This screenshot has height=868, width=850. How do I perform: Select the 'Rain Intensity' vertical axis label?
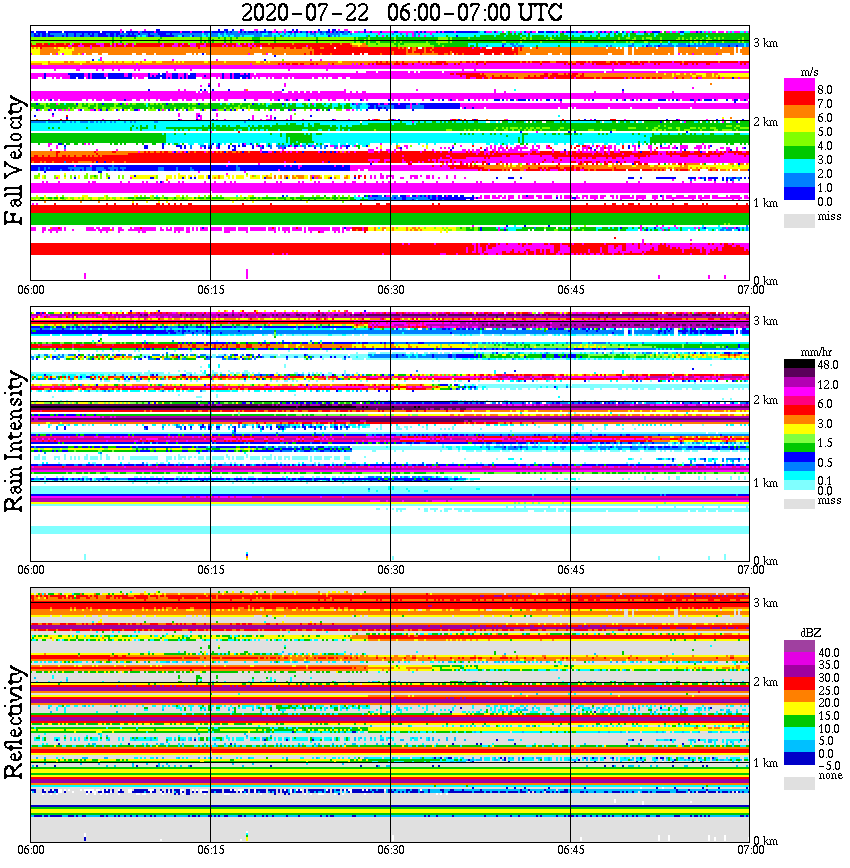coord(14,441)
